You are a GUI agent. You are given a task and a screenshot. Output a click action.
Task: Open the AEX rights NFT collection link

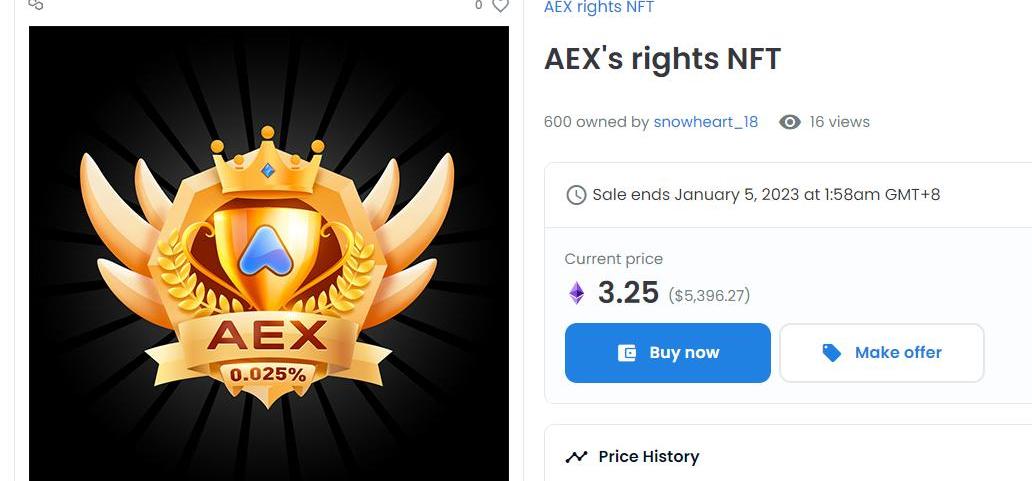coord(598,8)
